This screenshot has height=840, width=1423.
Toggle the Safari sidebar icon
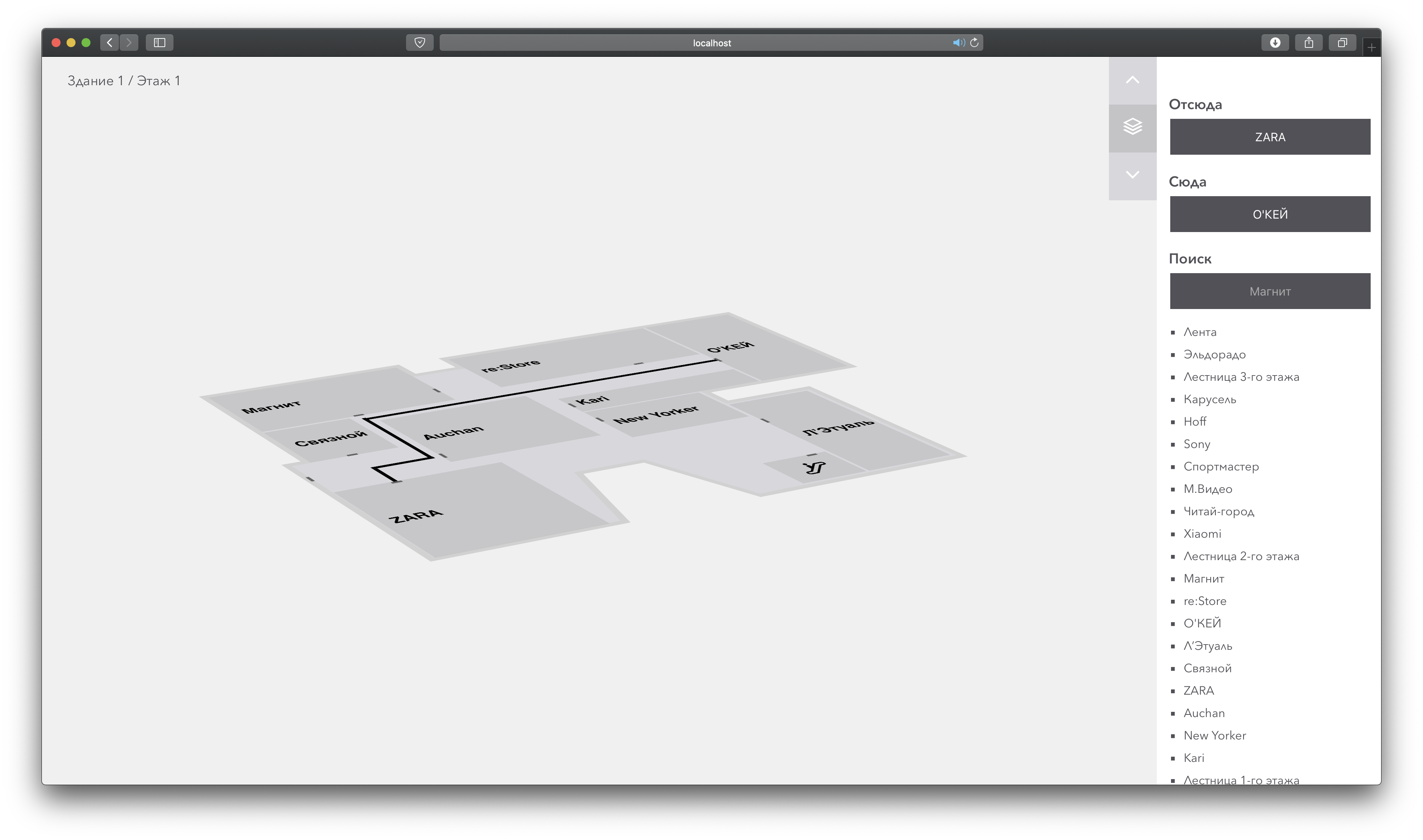[x=159, y=43]
